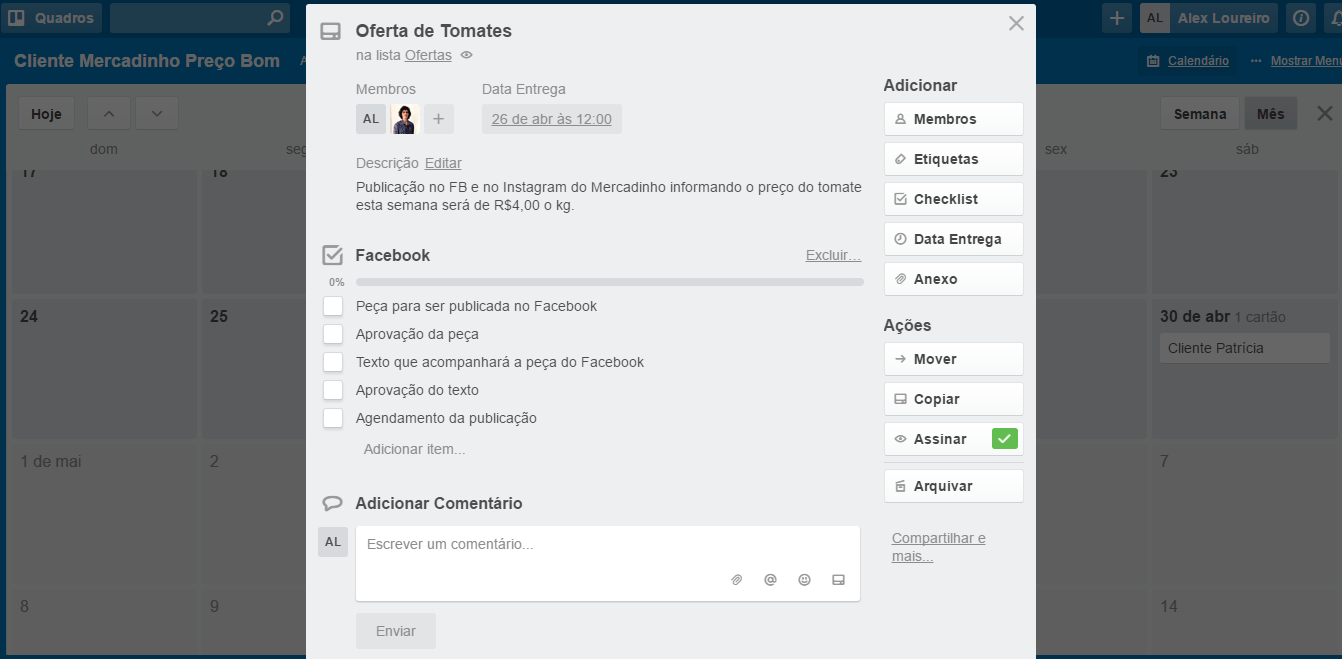Click the plus icon to add a member

(x=438, y=119)
